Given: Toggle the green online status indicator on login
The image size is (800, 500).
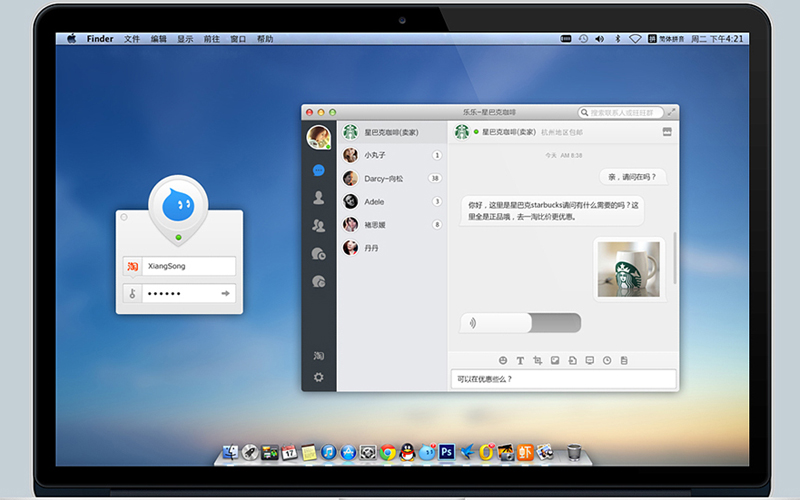Looking at the screenshot, I should pyautogui.click(x=178, y=237).
